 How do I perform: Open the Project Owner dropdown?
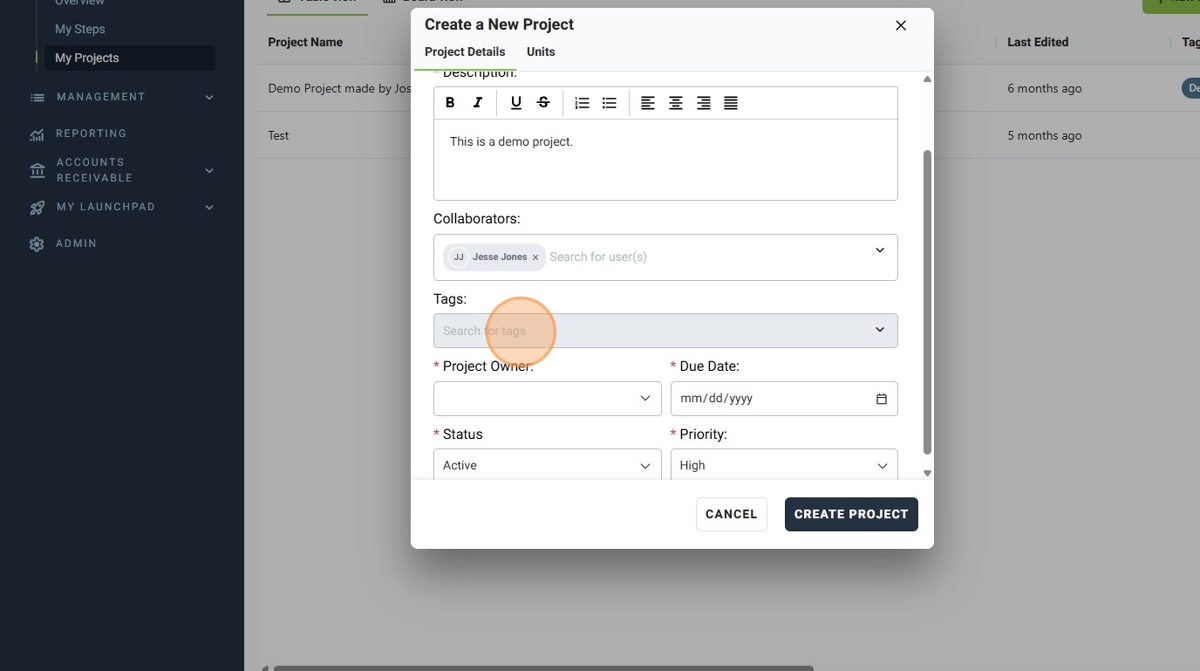click(x=547, y=399)
